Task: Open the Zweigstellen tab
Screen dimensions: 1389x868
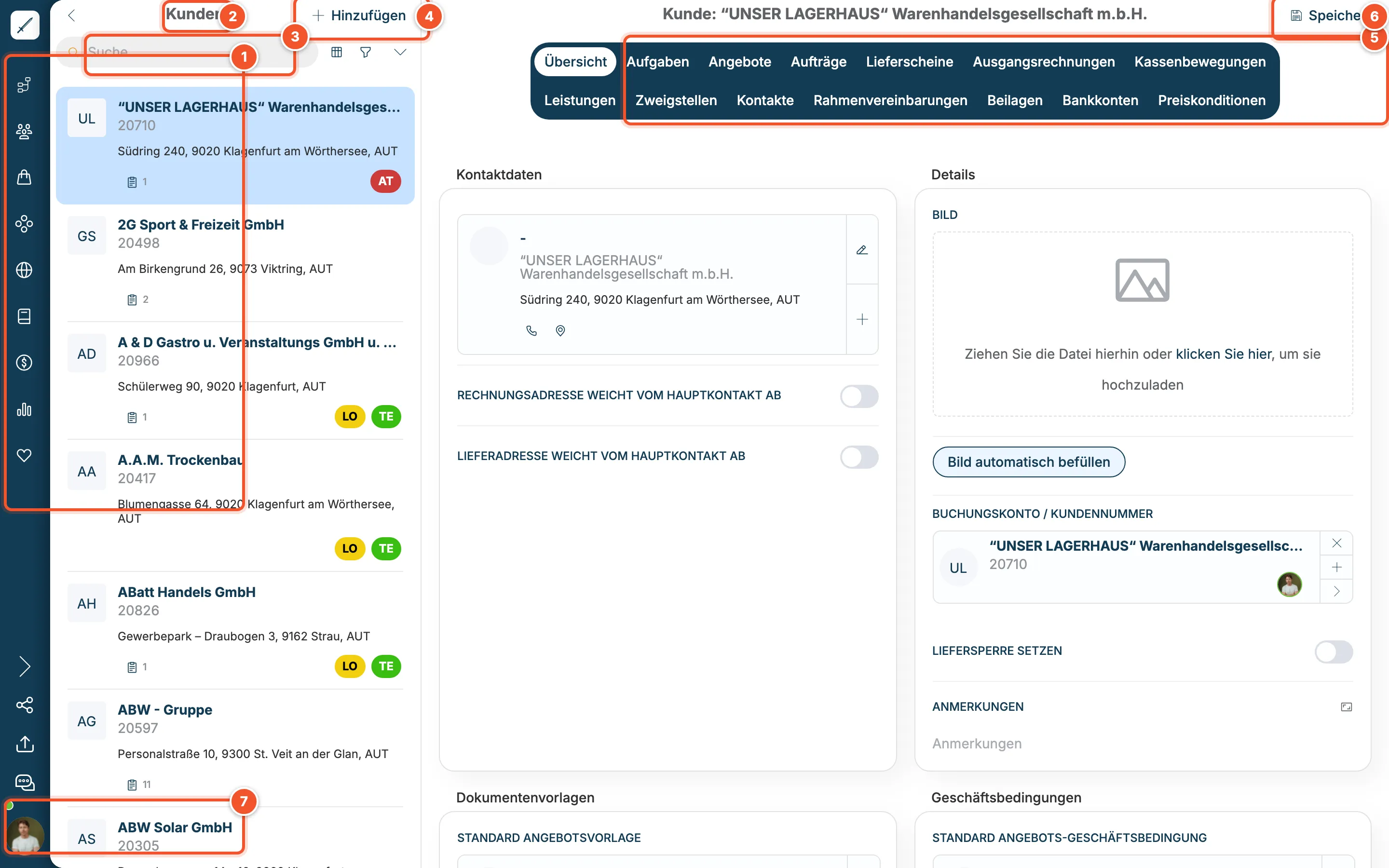Action: point(676,100)
